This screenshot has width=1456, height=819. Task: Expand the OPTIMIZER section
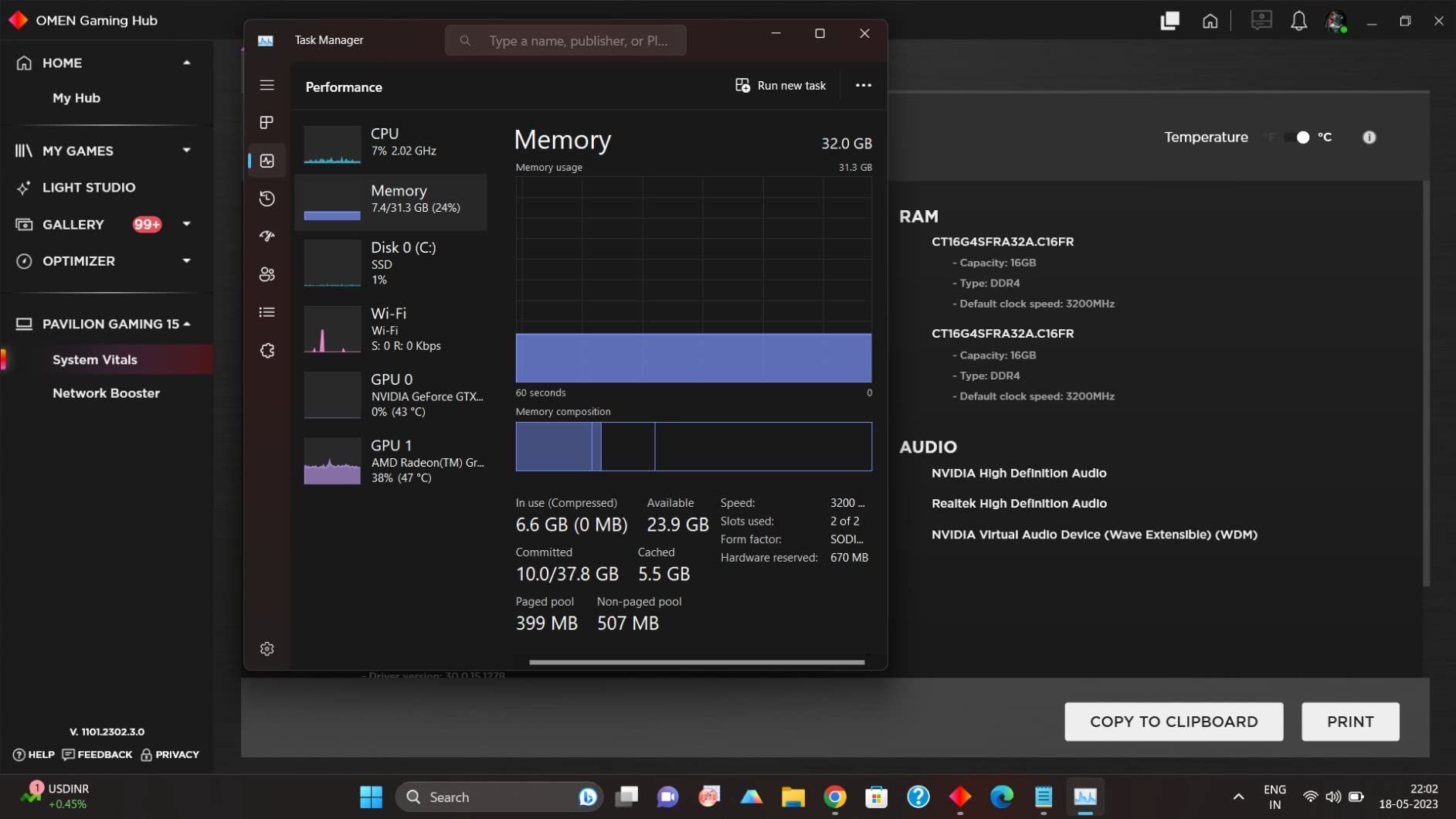pos(186,261)
